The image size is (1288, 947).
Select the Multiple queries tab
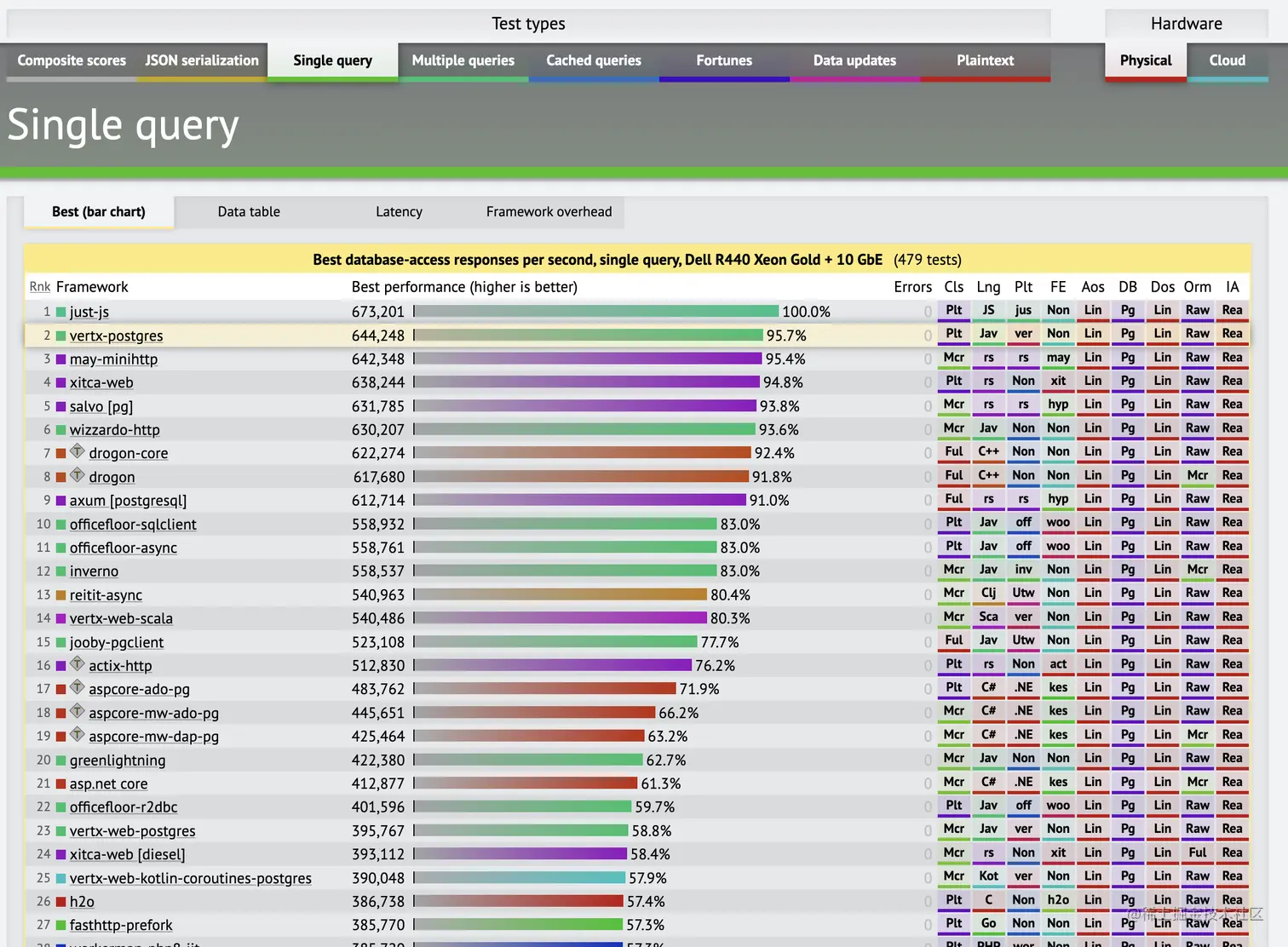point(463,60)
